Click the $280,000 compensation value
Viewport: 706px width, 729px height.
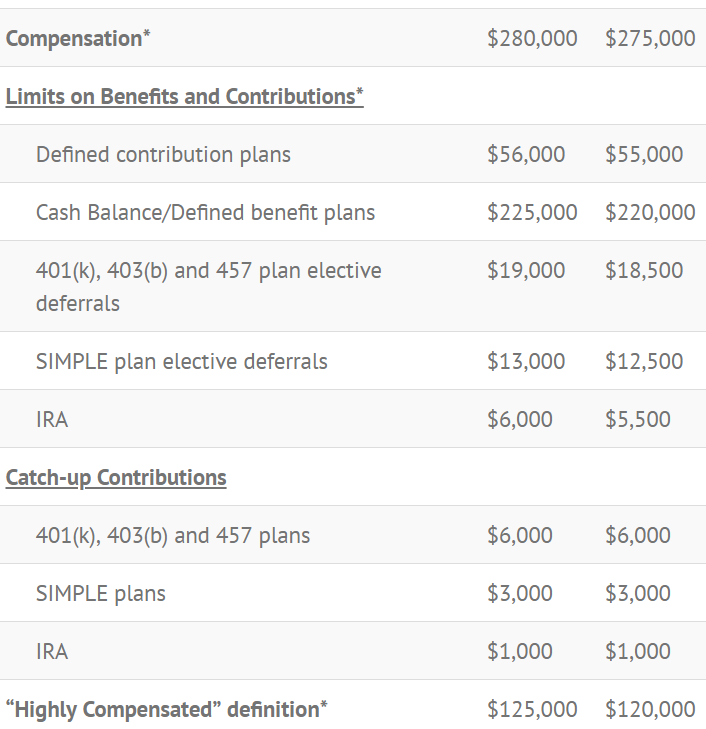532,39
